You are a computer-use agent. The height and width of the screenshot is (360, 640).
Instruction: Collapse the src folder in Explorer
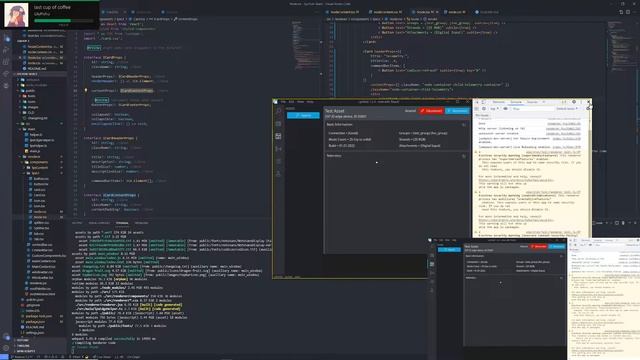(x=27, y=124)
